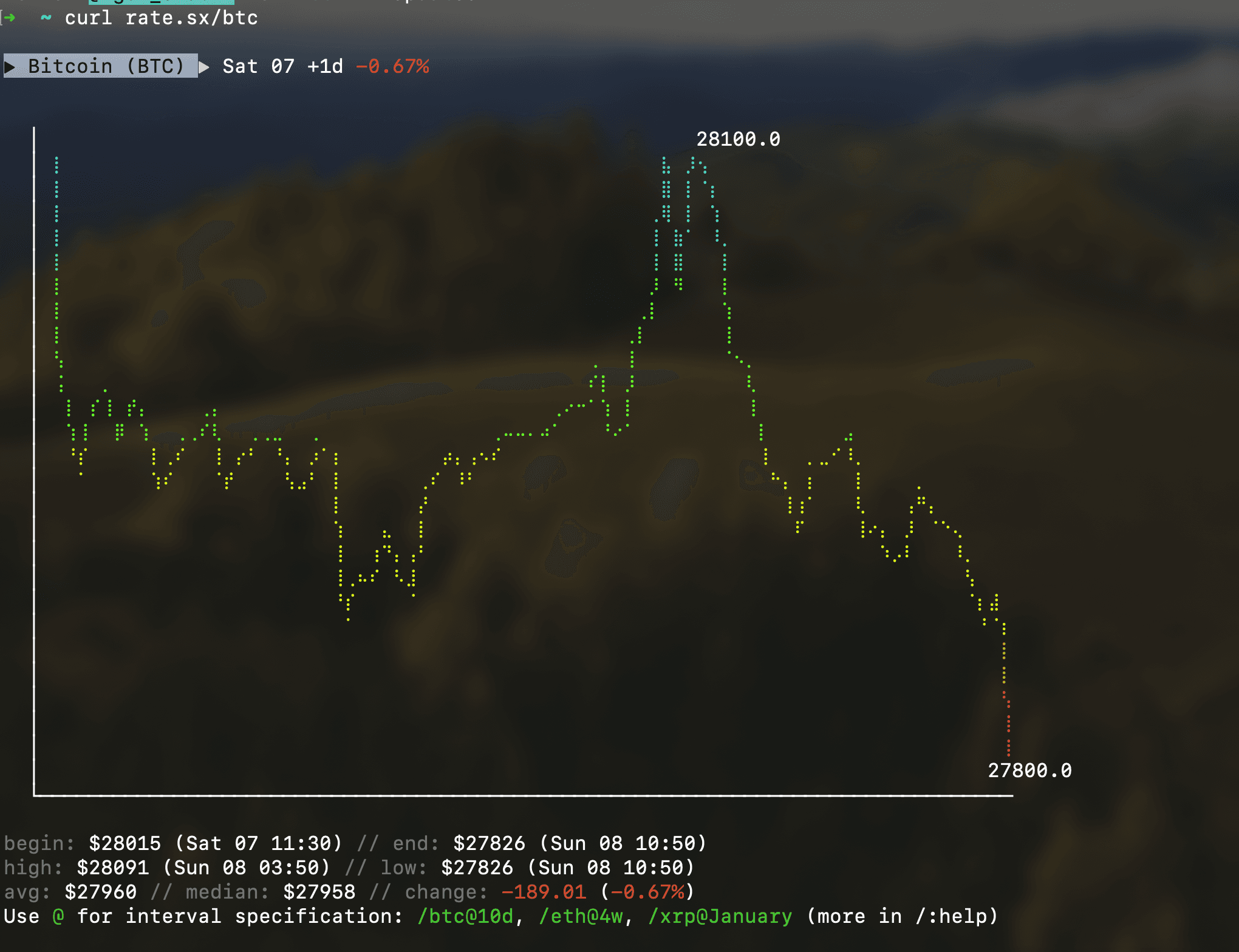Click the '(more in /:help)' text
The image size is (1239, 952).
(x=903, y=916)
